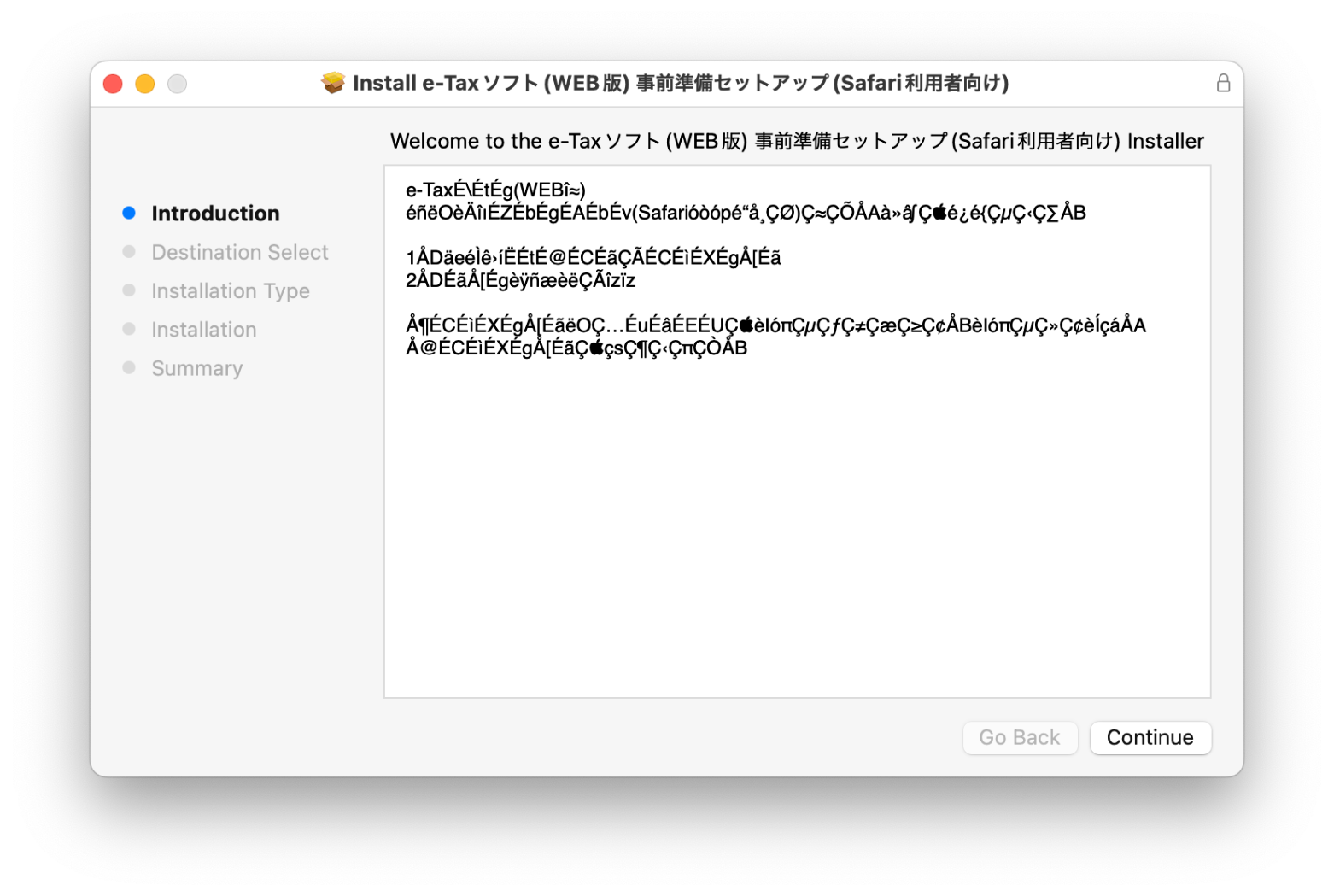Click the garbled text line beginning with '2ÅD'
The width and height of the screenshot is (1334, 896).
520,280
